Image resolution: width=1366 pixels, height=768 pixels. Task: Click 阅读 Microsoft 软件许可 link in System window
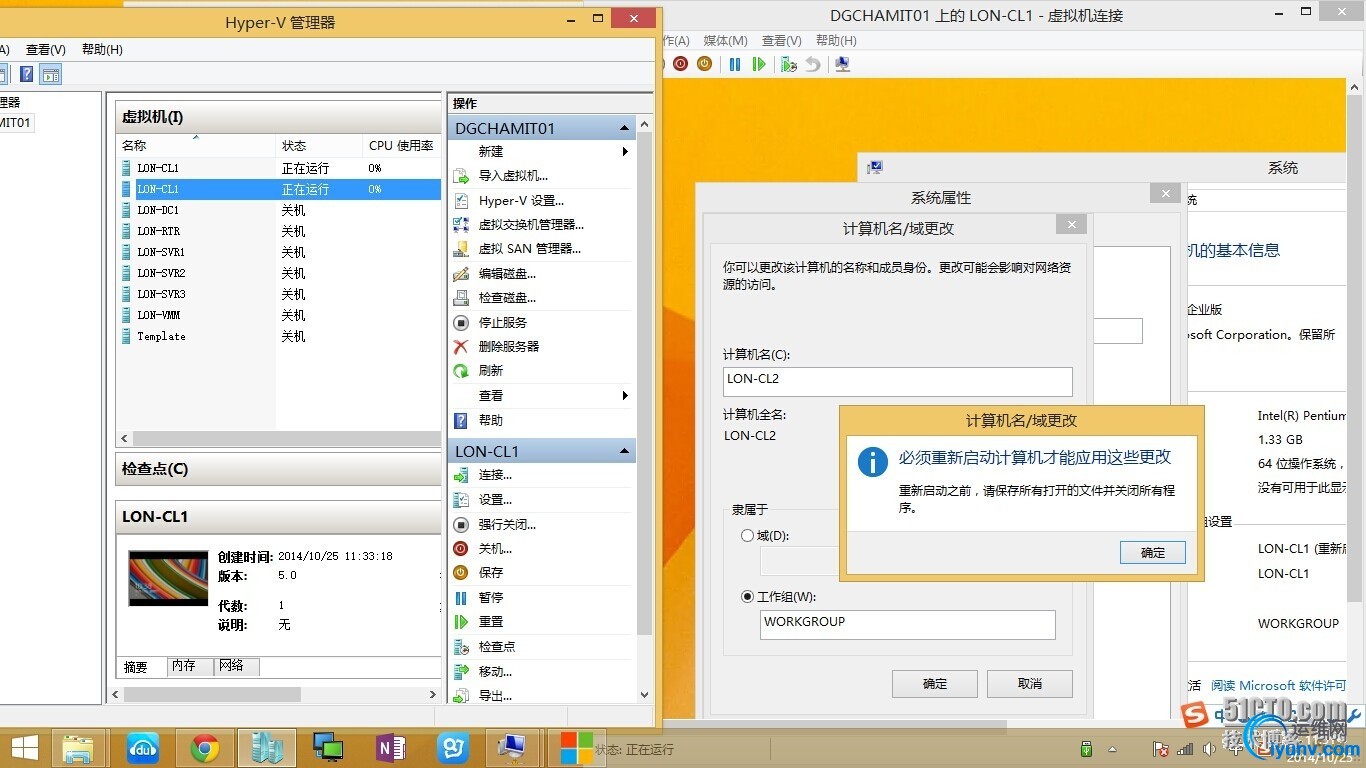(1278, 686)
